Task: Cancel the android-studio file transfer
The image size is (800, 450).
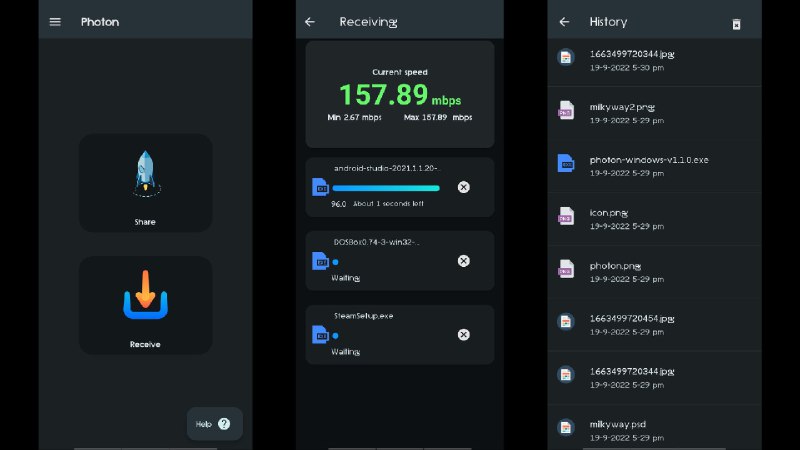Action: 463,187
